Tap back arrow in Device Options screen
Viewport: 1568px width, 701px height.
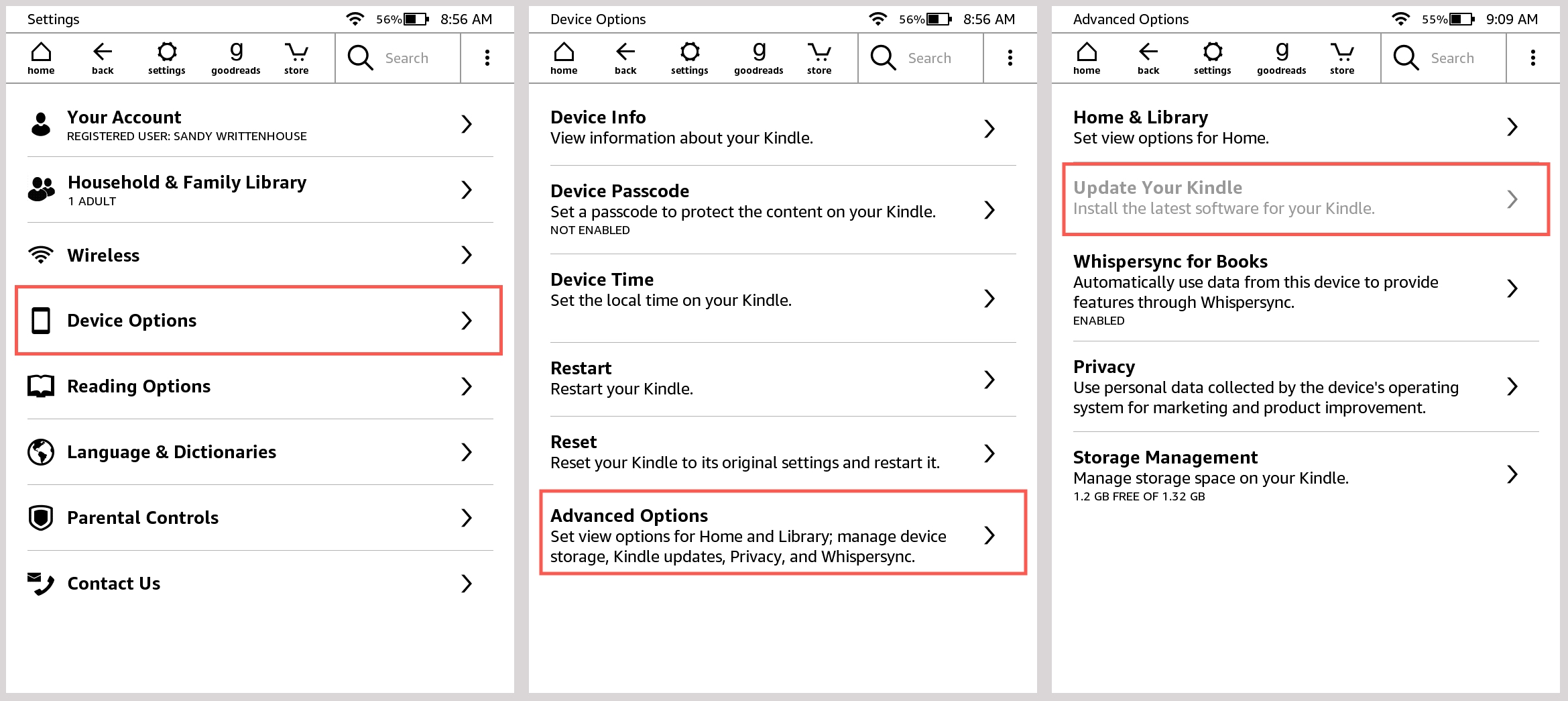click(x=625, y=58)
